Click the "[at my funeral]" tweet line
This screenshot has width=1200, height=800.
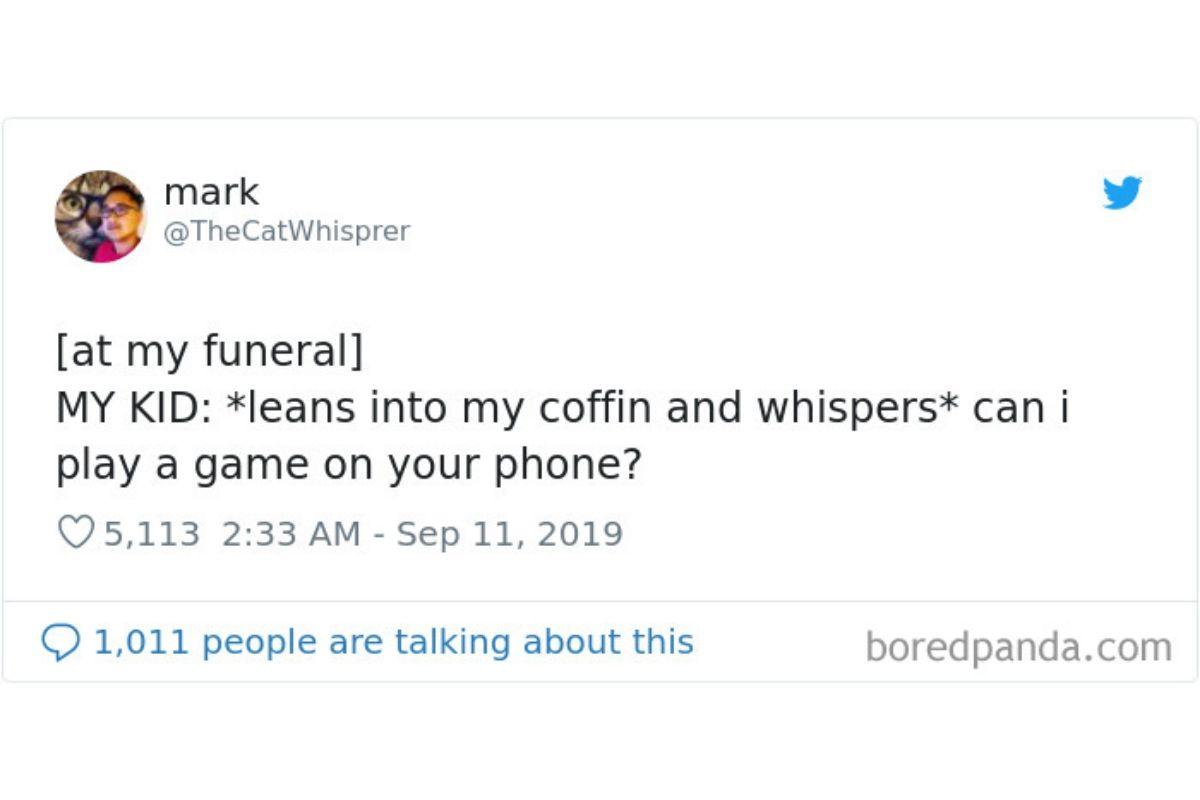(209, 352)
